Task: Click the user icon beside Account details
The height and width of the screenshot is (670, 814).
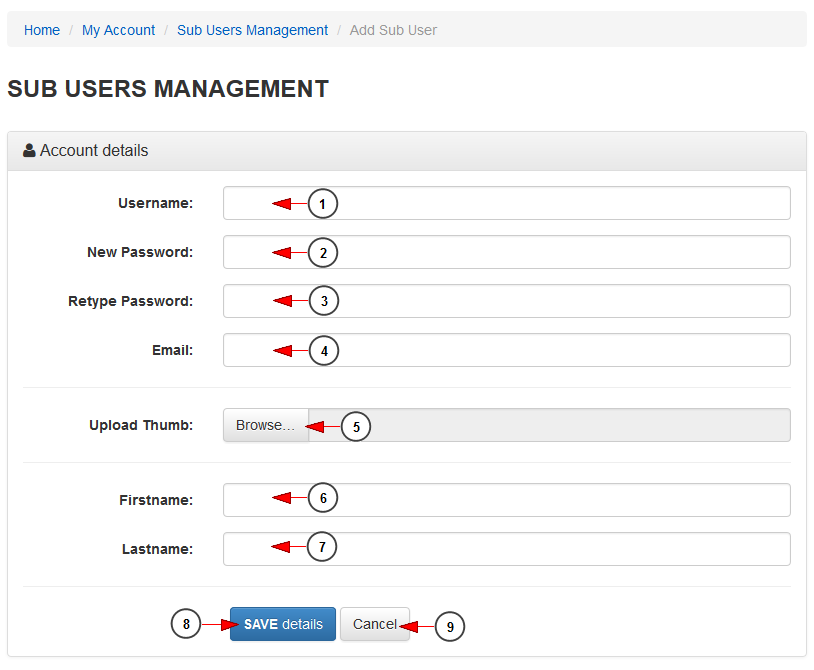Action: point(29,151)
